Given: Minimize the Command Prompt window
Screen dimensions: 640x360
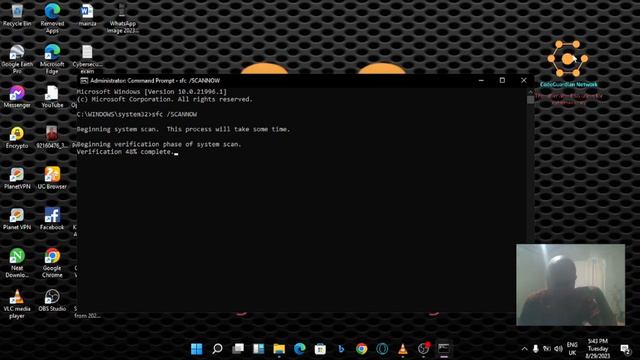Looking at the screenshot, I should click(x=481, y=80).
